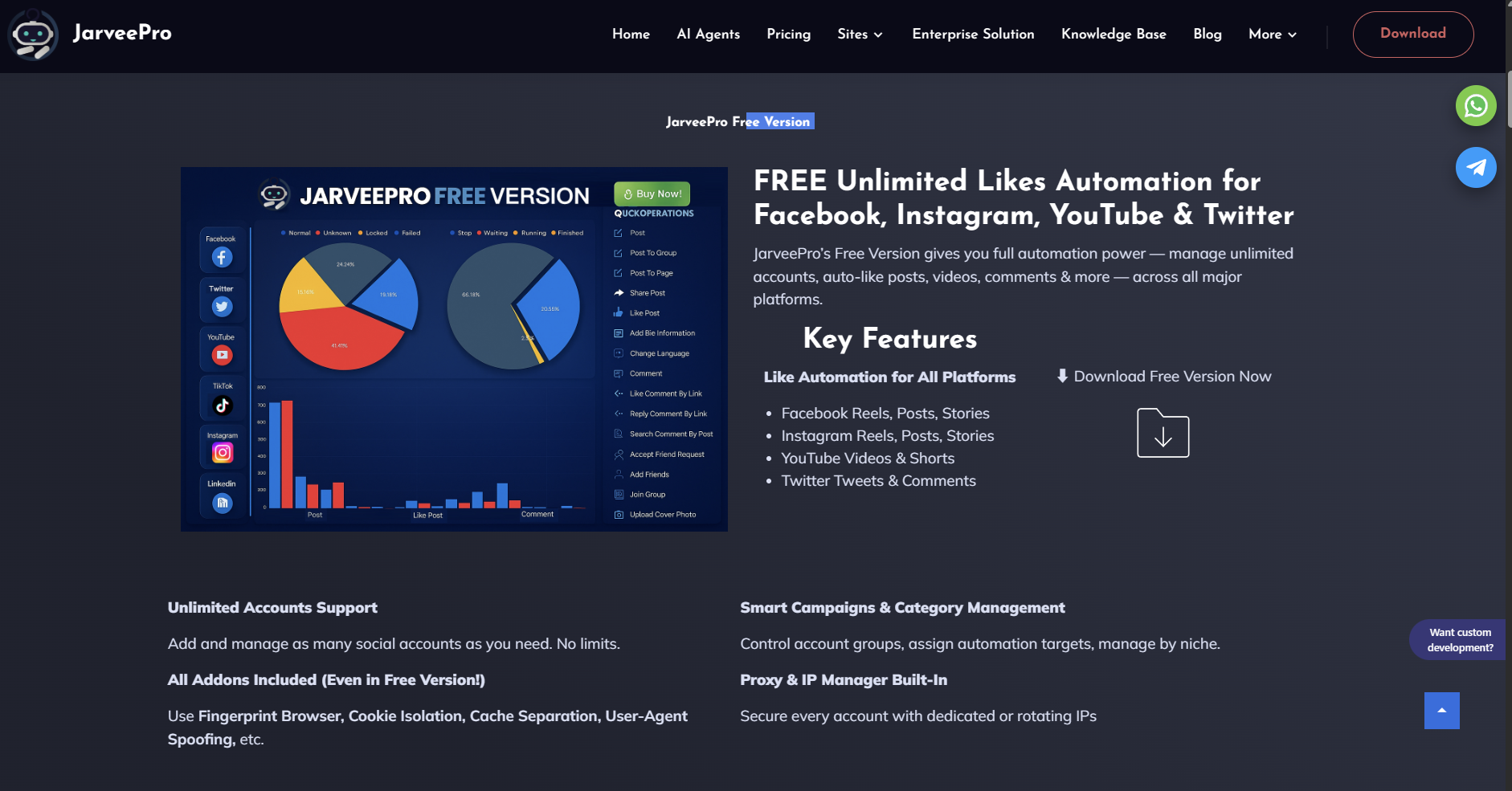1512x791 pixels.
Task: Click the TikTok icon in banner
Action: pyautogui.click(x=223, y=406)
